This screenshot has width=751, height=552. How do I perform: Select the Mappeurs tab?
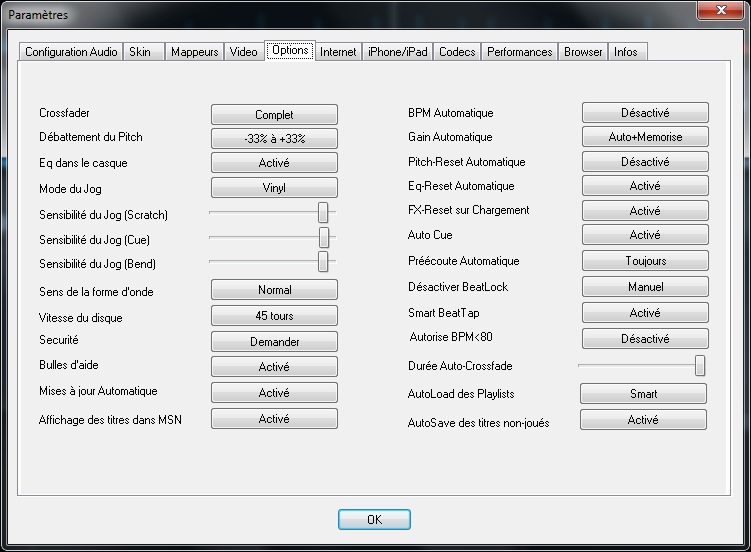[194, 52]
